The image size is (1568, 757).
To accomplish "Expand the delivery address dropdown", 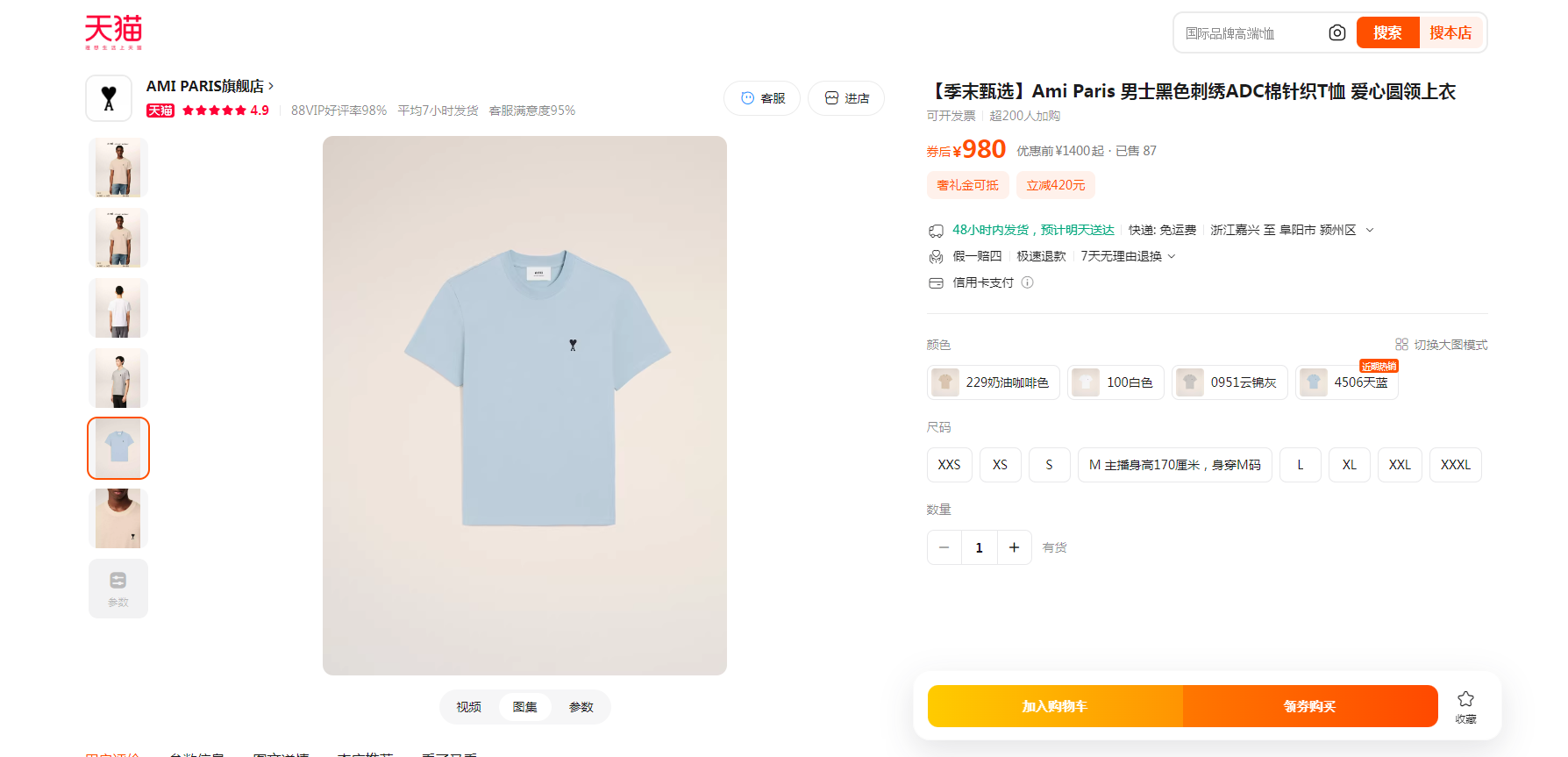I will pos(1370,230).
